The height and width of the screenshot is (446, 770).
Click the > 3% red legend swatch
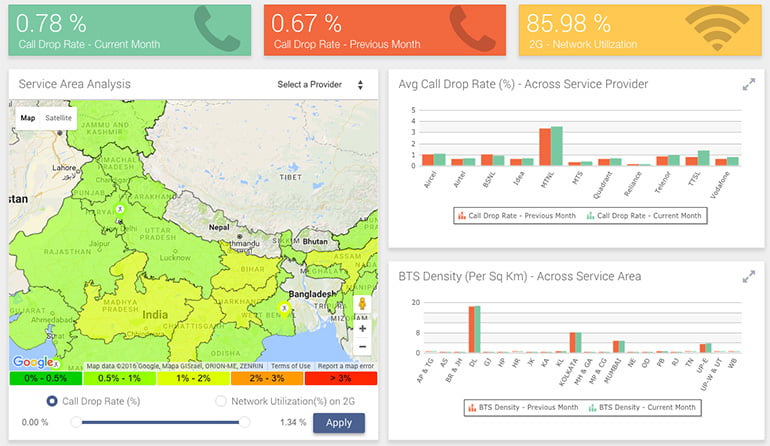341,378
